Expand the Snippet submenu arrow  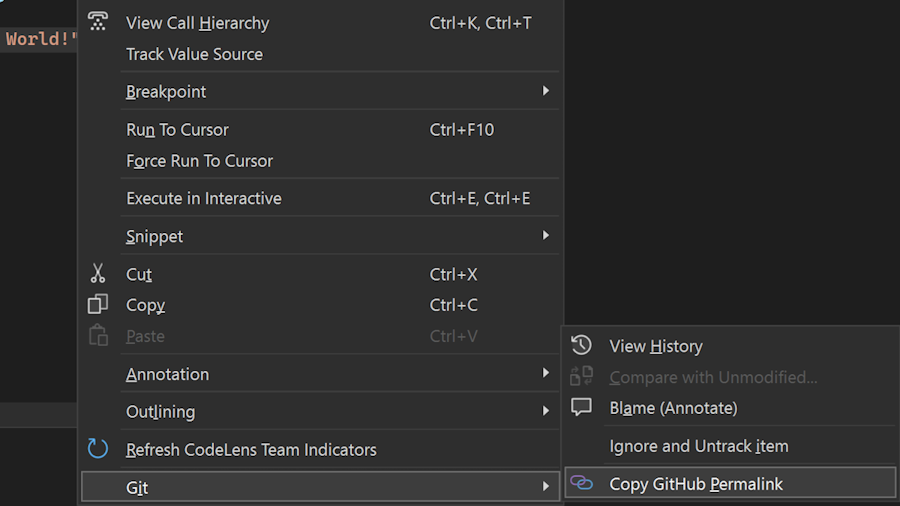point(546,236)
